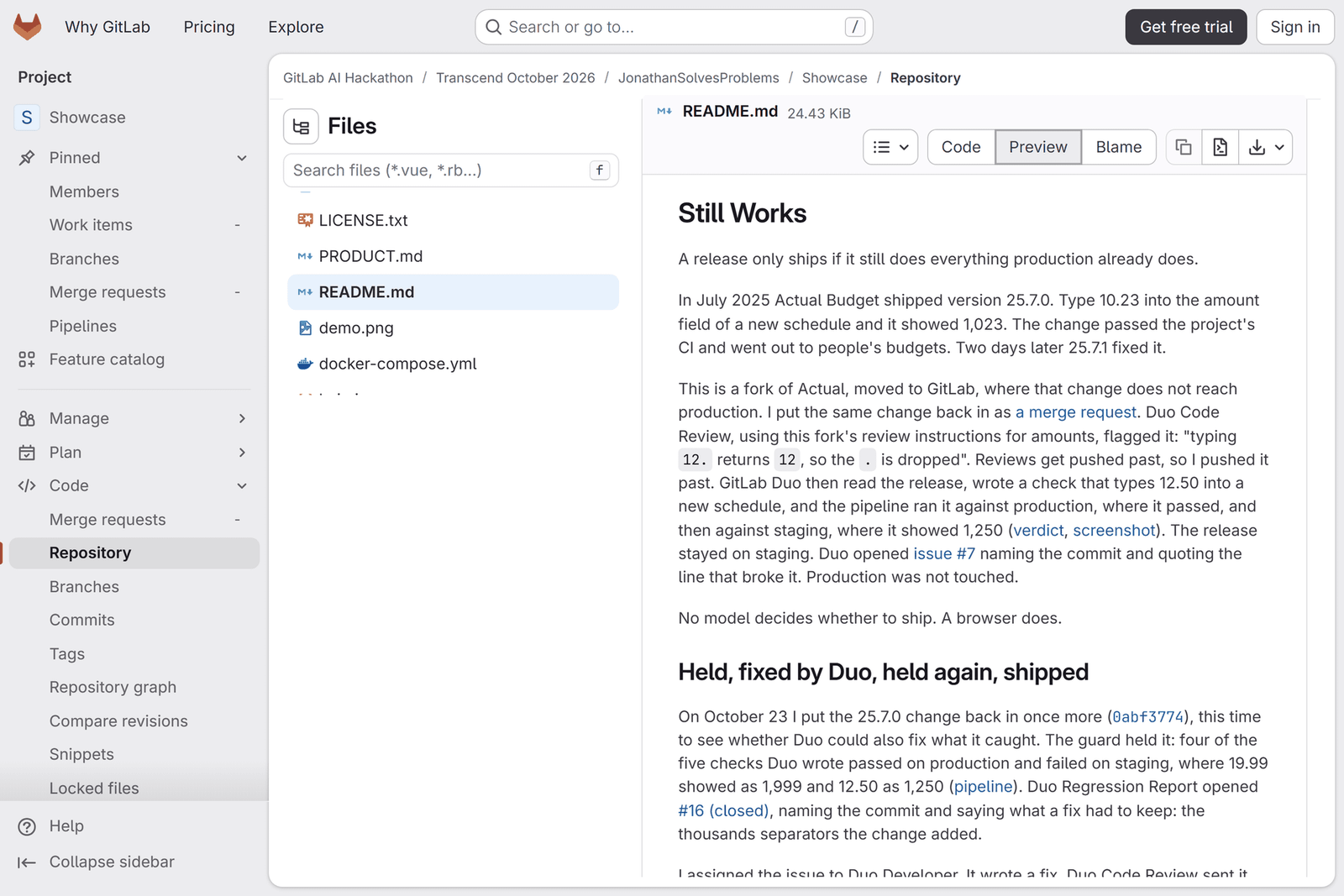1344x896 pixels.
Task: Click Get free trial button
Action: pyautogui.click(x=1186, y=27)
